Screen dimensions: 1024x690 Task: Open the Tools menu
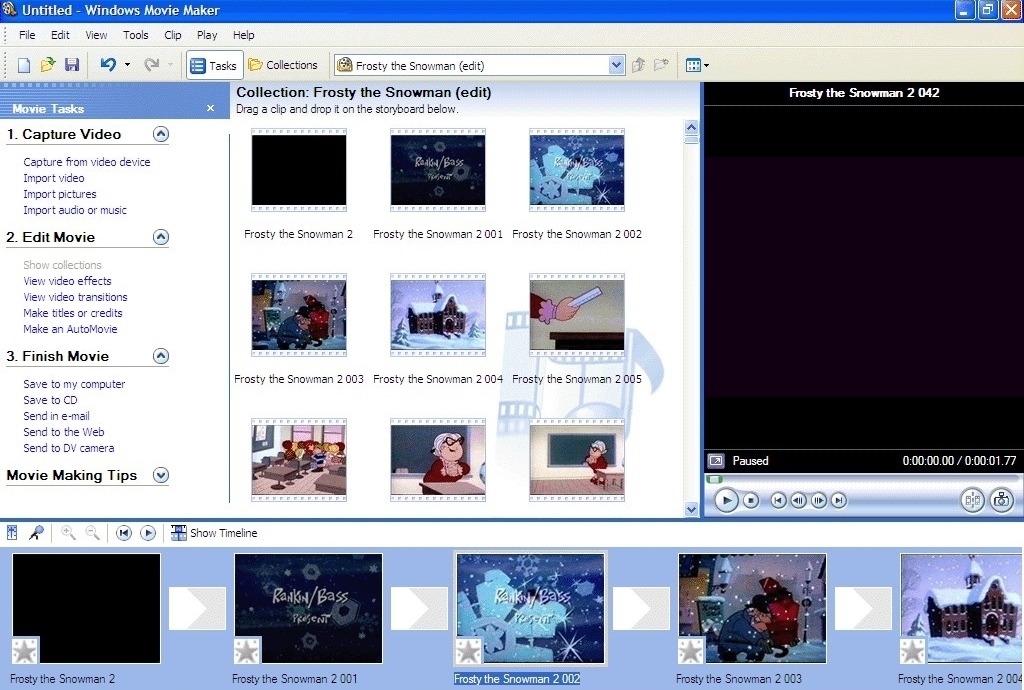click(136, 35)
